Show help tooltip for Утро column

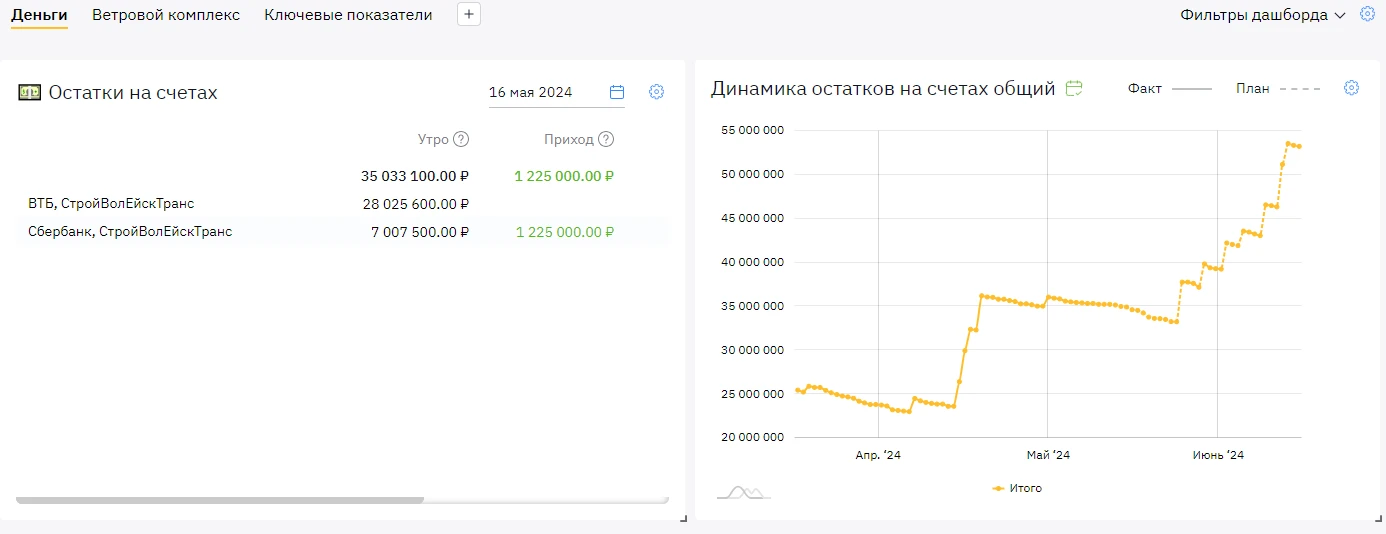(461, 140)
